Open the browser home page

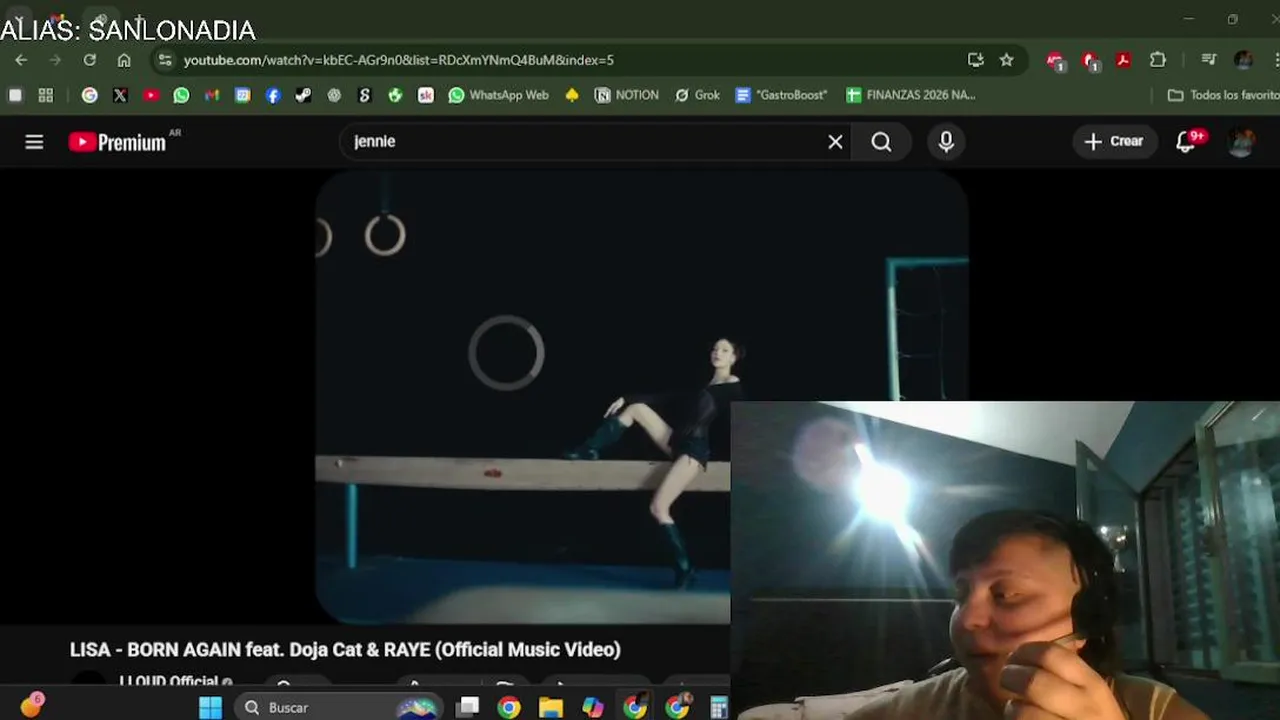click(124, 60)
